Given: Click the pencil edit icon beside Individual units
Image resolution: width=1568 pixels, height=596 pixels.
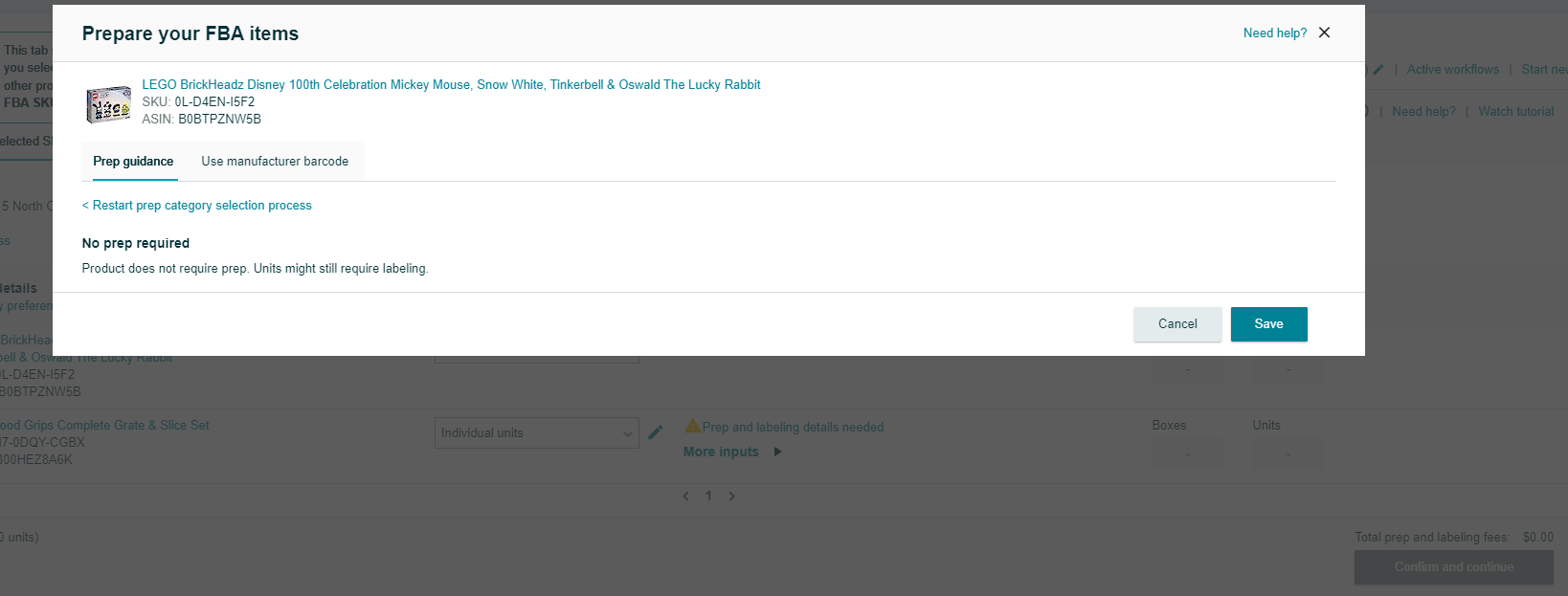Looking at the screenshot, I should pyautogui.click(x=656, y=432).
